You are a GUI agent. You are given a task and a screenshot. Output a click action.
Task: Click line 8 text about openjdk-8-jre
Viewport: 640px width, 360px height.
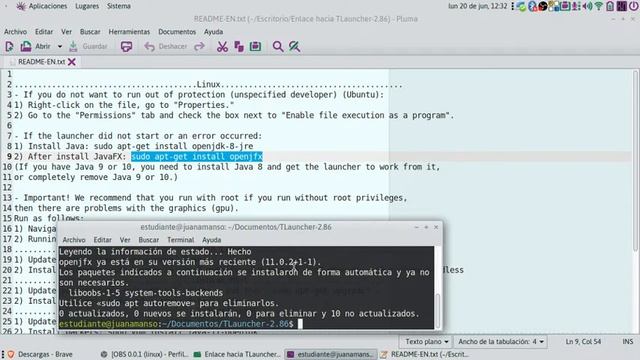134,146
